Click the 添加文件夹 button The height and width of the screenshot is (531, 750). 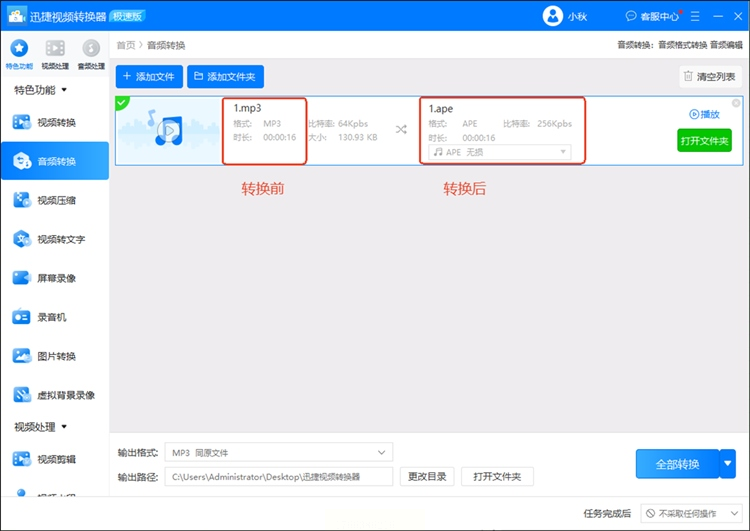tap(225, 77)
